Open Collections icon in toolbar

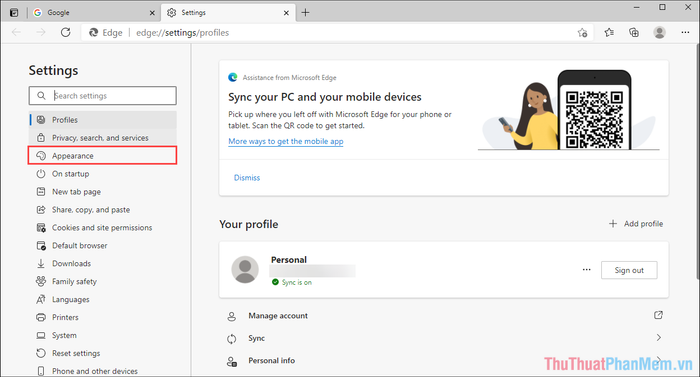tap(634, 32)
